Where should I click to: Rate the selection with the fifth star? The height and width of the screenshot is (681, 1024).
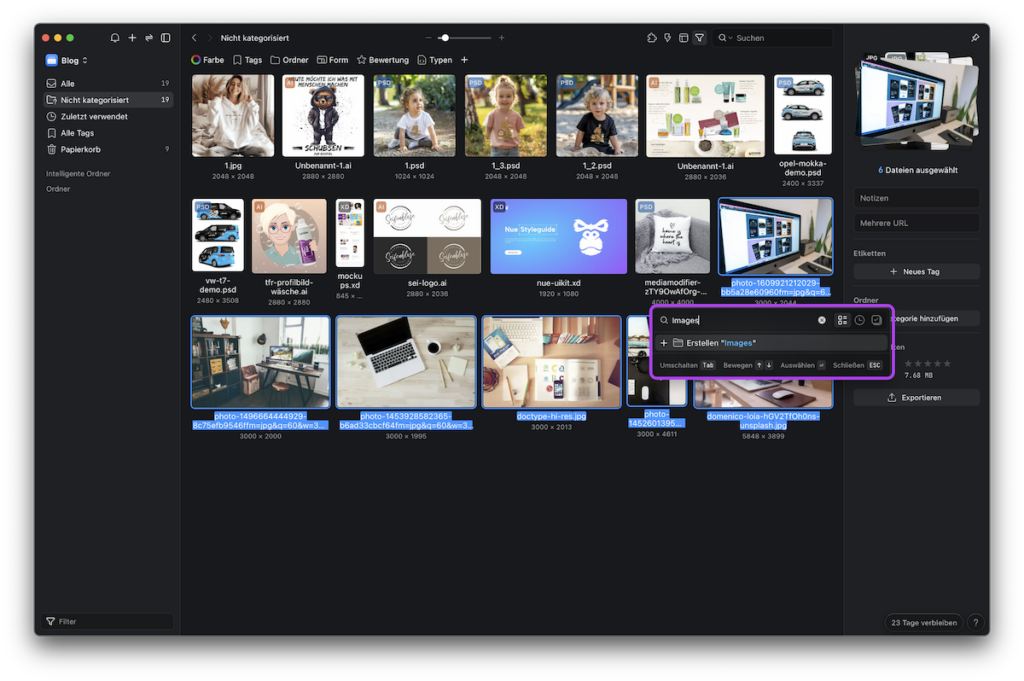coord(947,364)
